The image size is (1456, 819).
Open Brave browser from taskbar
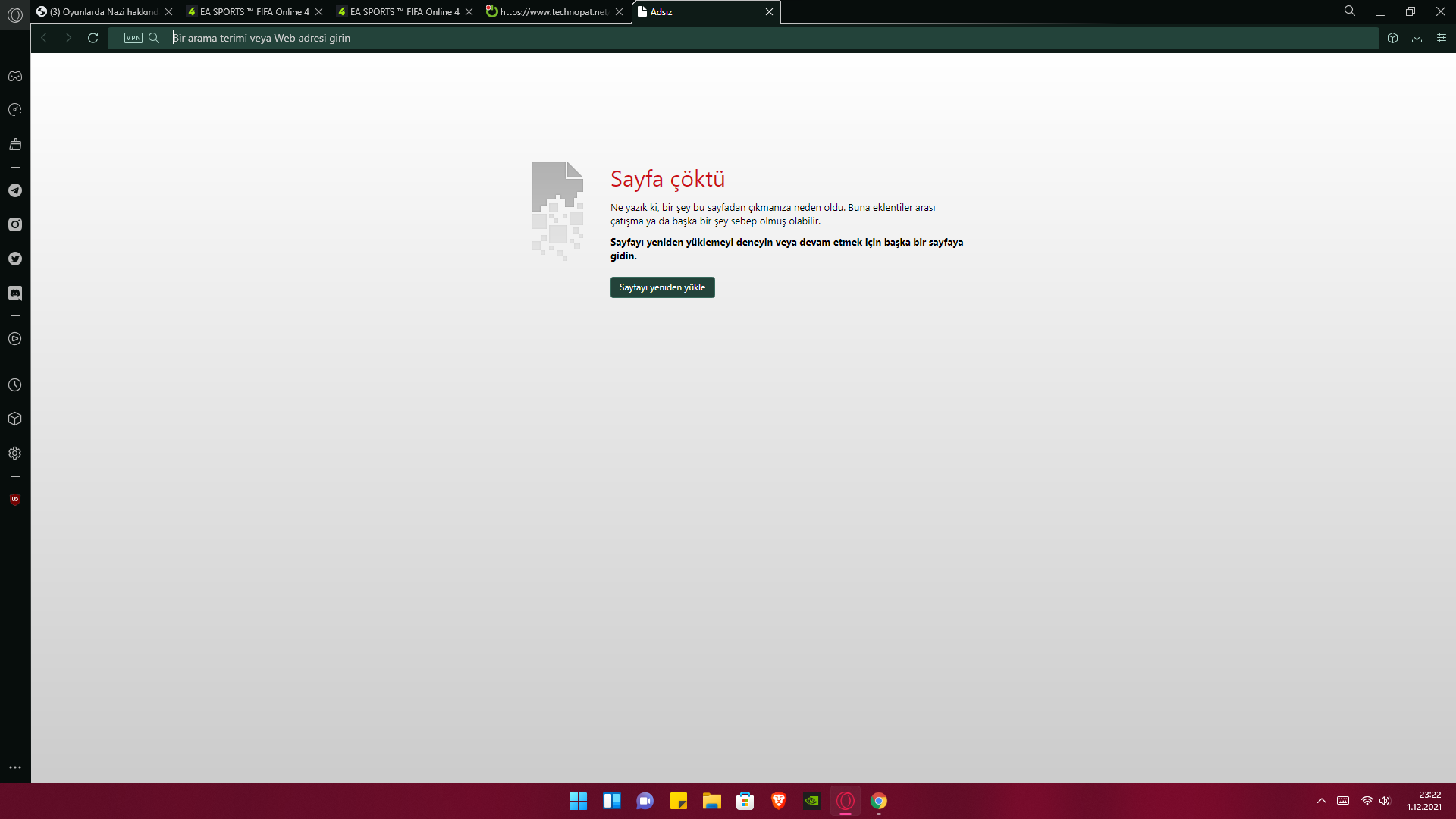tap(779, 801)
